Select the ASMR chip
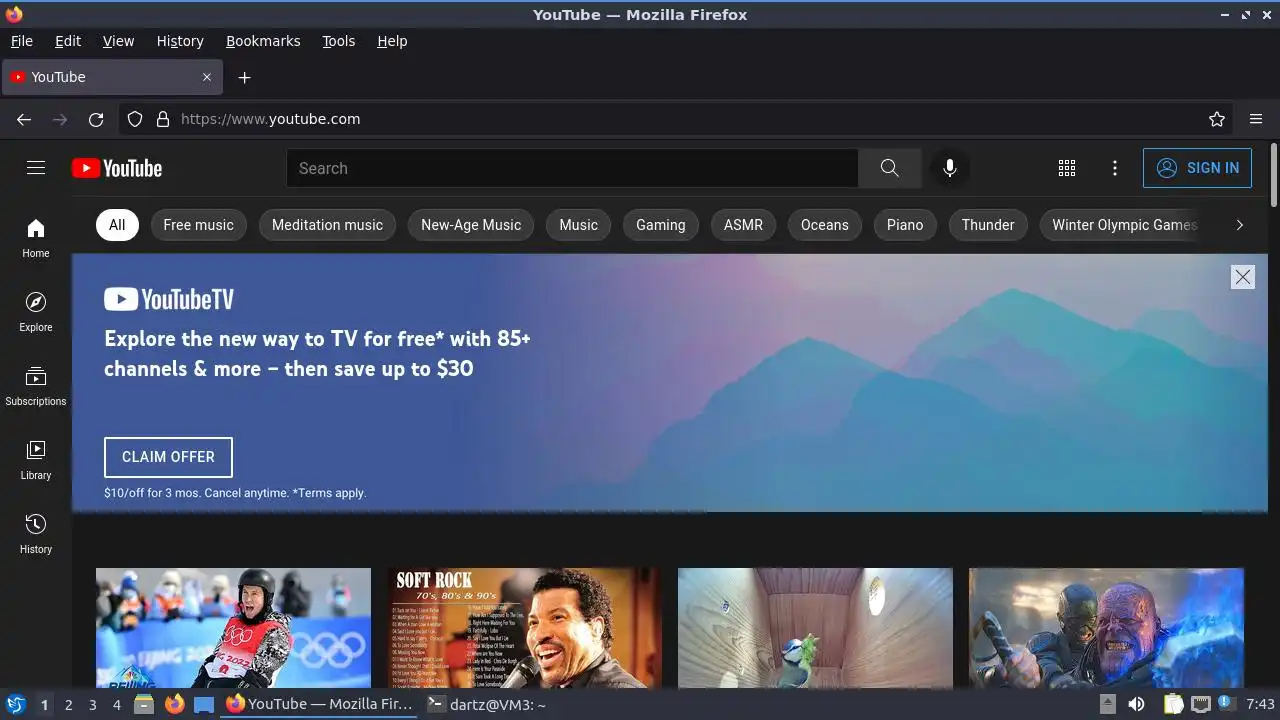The height and width of the screenshot is (720, 1280). 743,225
